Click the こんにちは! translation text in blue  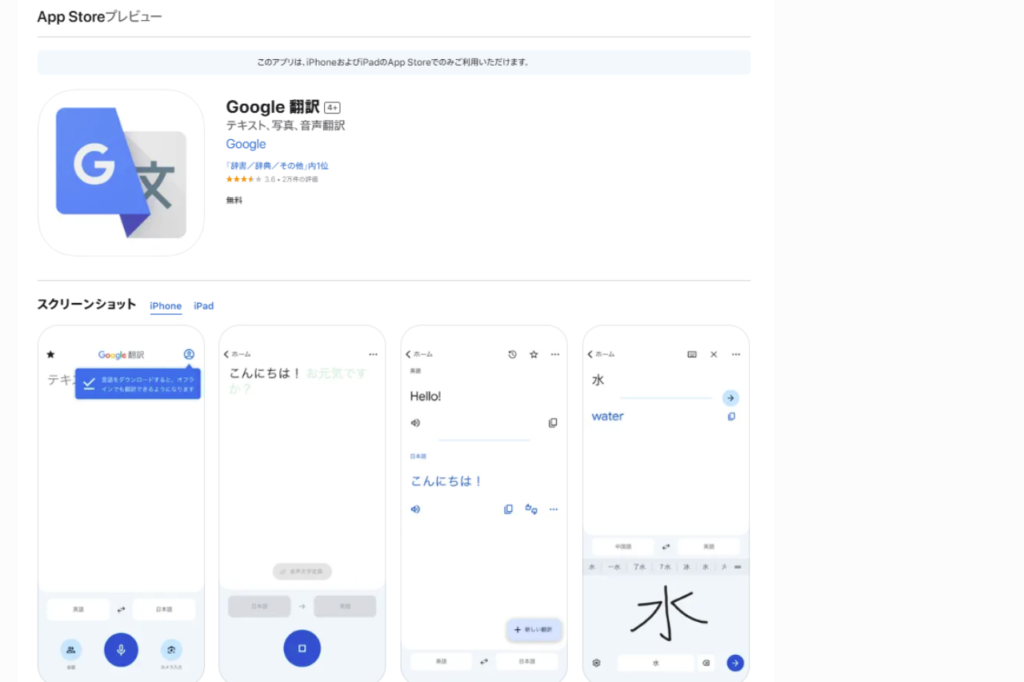(x=446, y=481)
